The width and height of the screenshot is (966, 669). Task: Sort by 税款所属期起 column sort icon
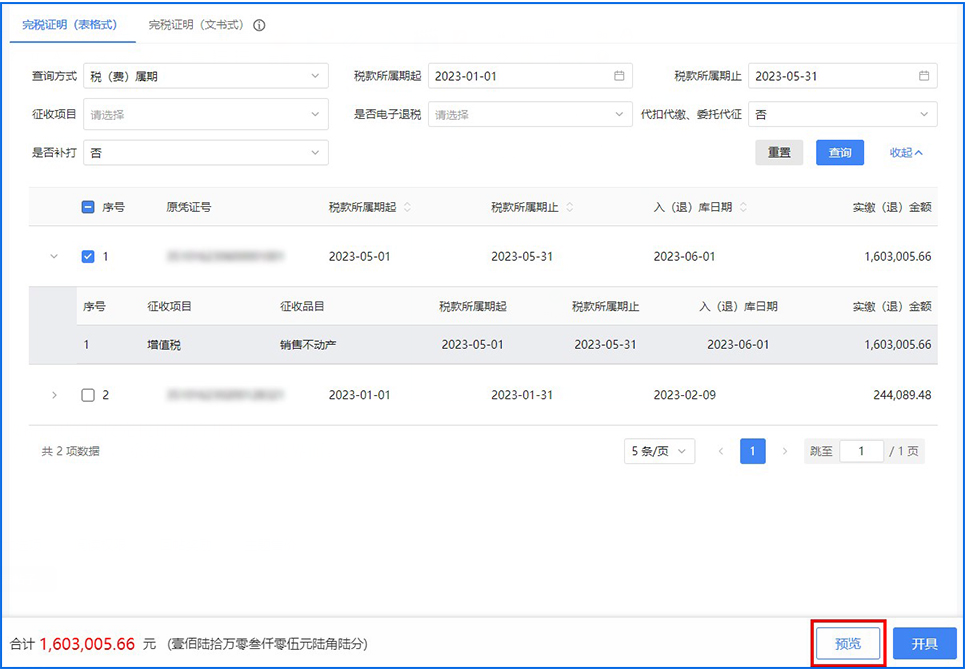[407, 208]
